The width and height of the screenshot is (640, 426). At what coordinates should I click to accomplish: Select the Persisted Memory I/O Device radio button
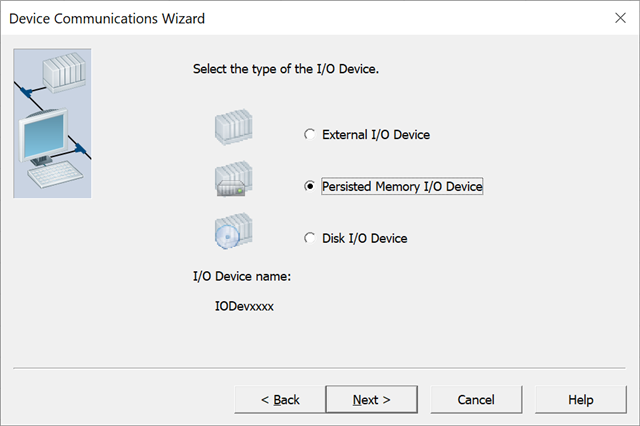click(309, 186)
